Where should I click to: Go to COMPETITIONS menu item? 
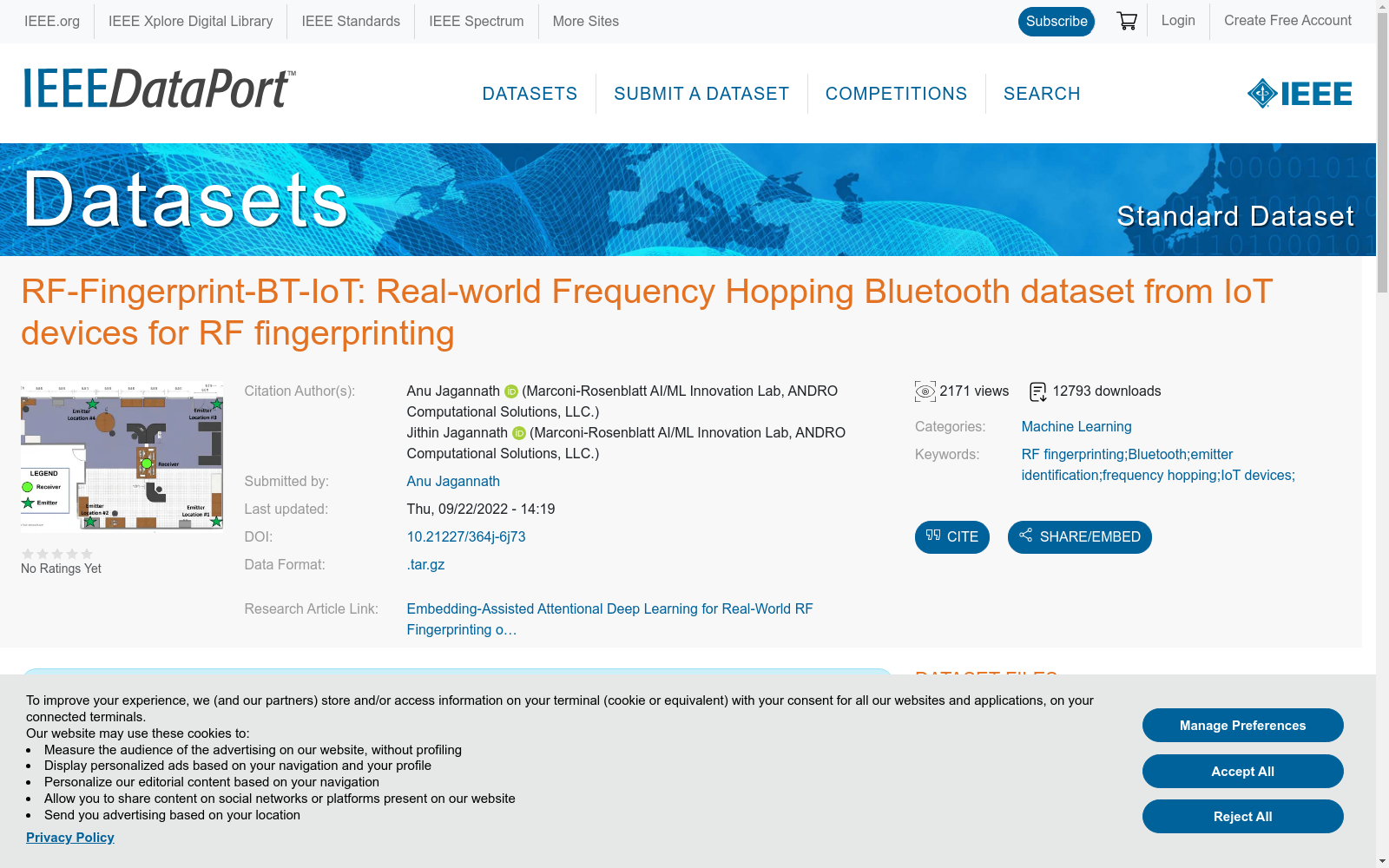point(896,94)
